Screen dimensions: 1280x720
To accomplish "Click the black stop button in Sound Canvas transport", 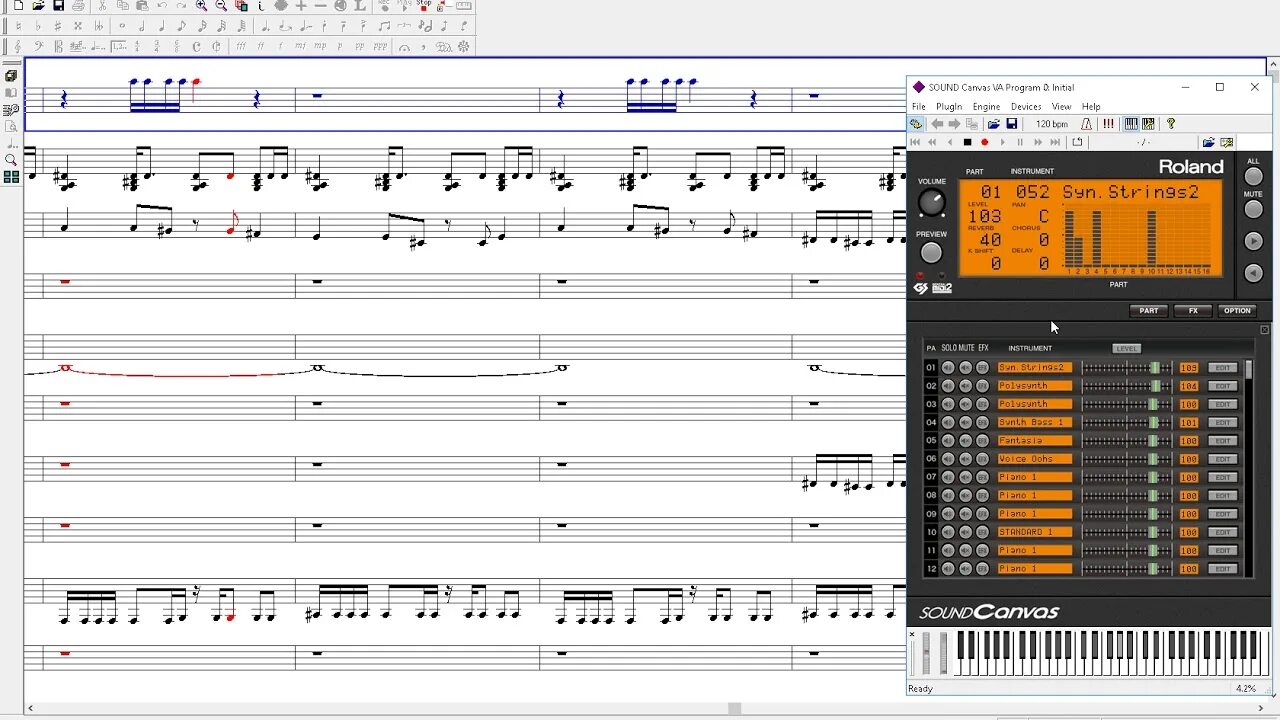I will click(x=967, y=142).
